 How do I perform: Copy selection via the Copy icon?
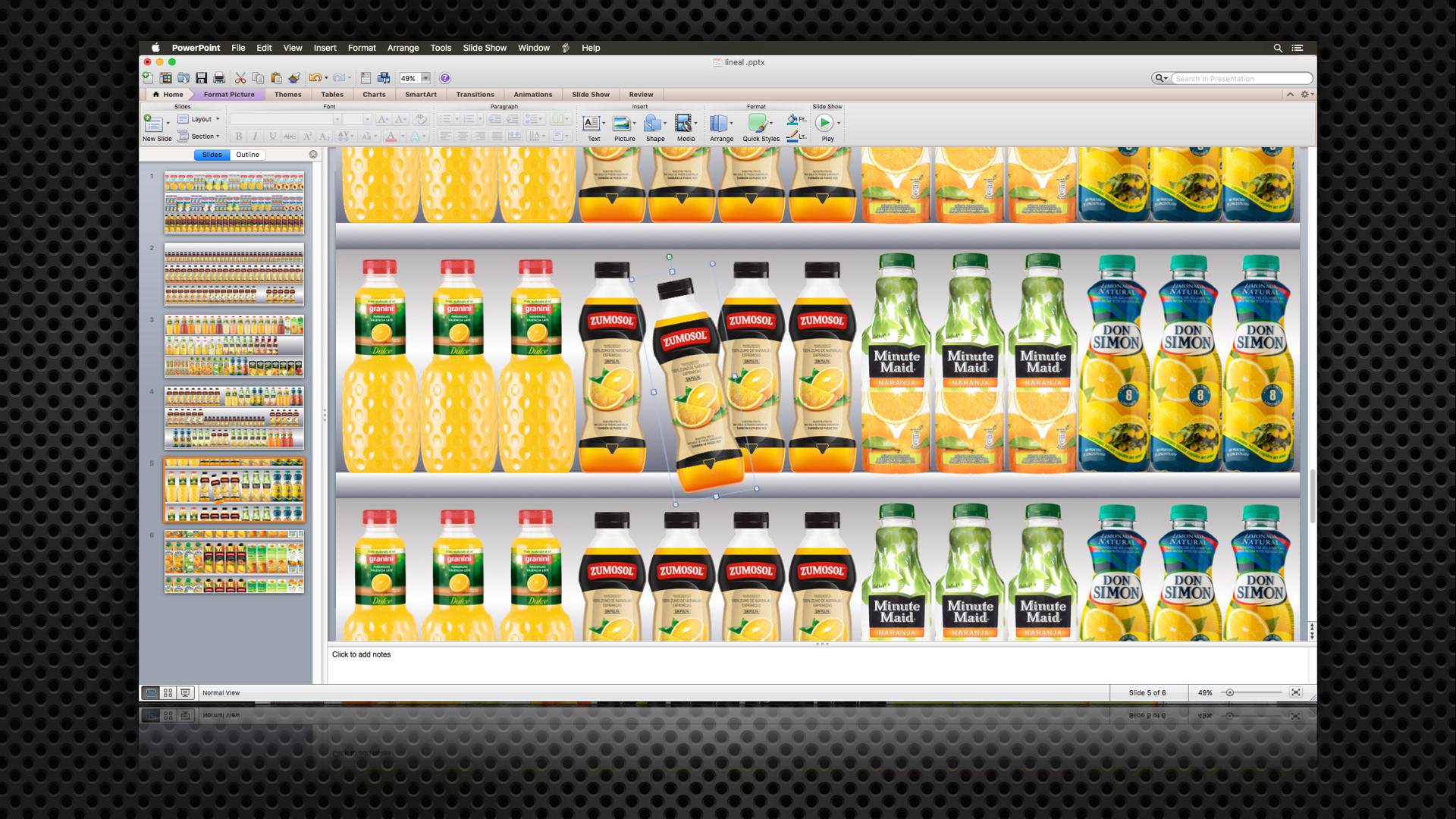258,78
